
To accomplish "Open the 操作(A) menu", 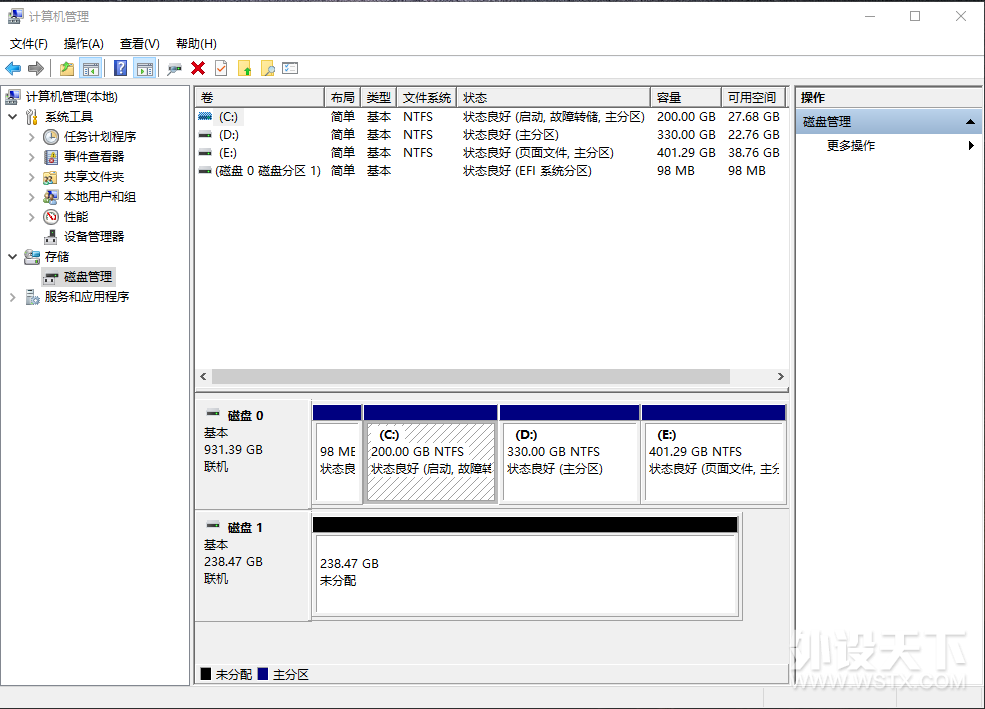I will coord(84,43).
